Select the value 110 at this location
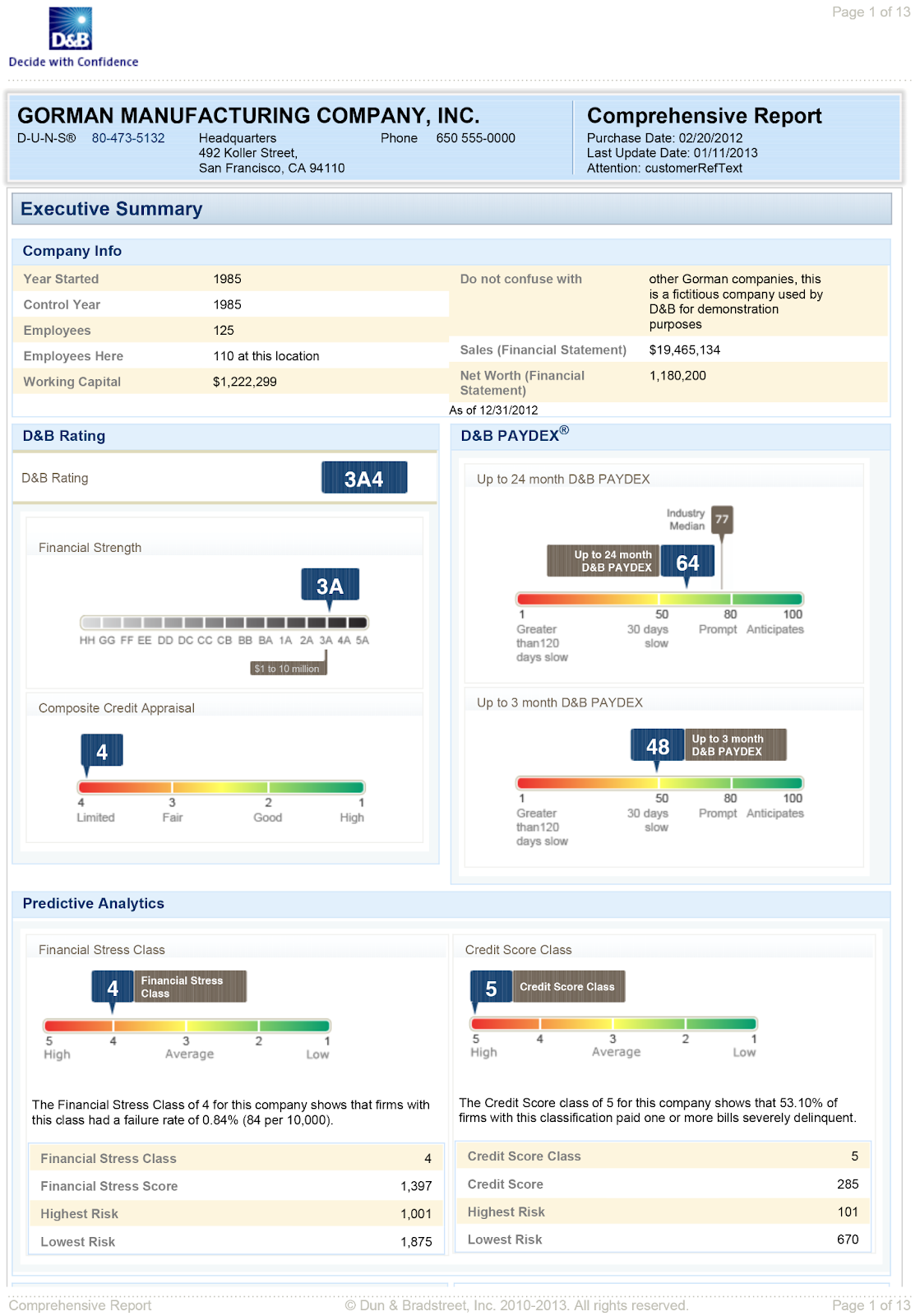Viewport: 920px width, 1316px height. (x=266, y=356)
